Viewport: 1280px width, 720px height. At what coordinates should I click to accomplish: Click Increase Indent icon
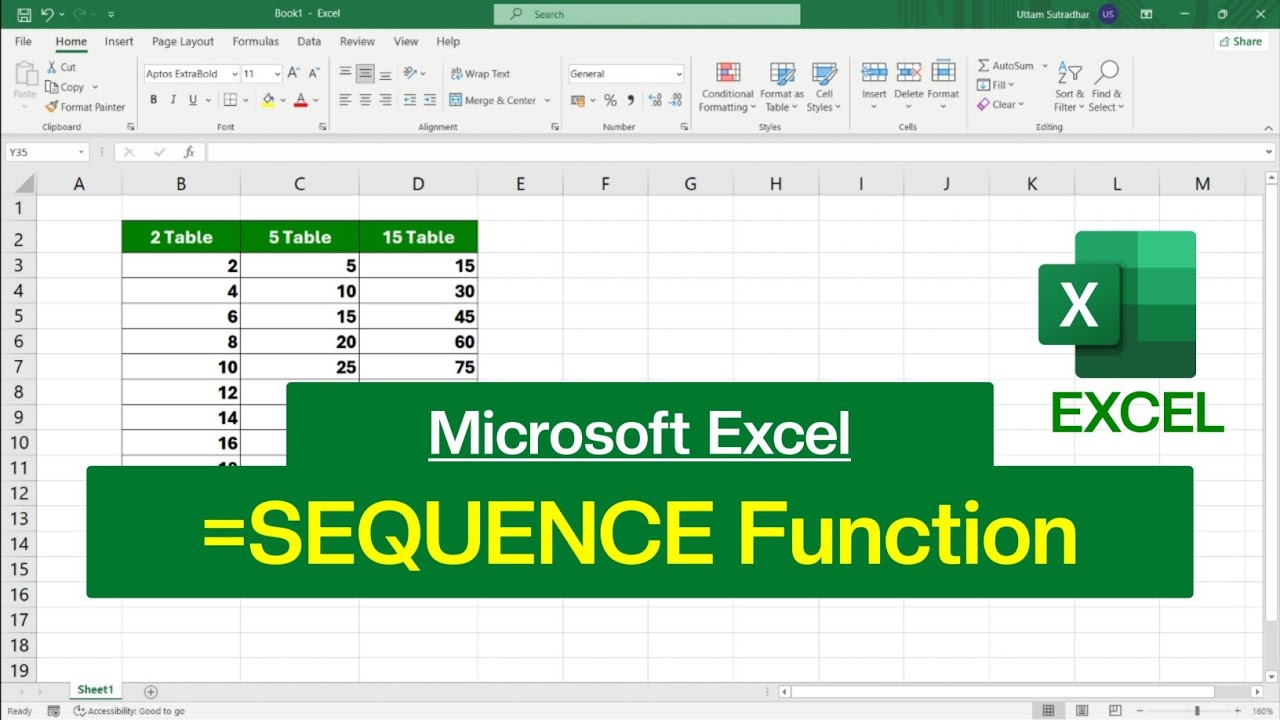pyautogui.click(x=430, y=100)
